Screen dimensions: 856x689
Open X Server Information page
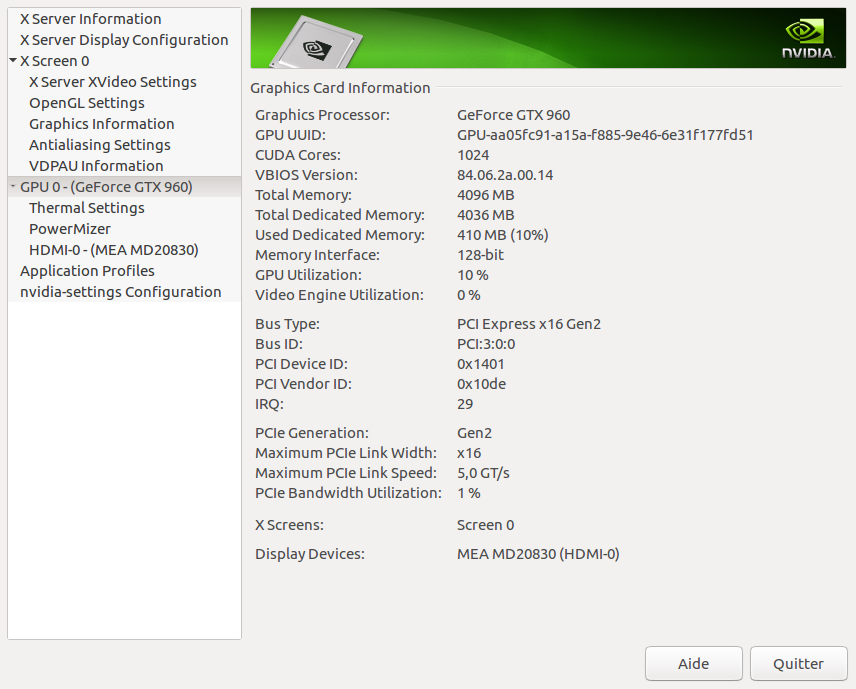pos(90,19)
